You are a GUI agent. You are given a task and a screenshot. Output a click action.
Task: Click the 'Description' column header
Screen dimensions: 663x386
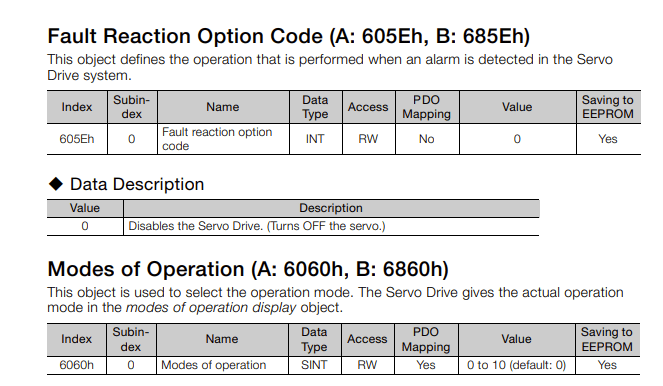[331, 208]
